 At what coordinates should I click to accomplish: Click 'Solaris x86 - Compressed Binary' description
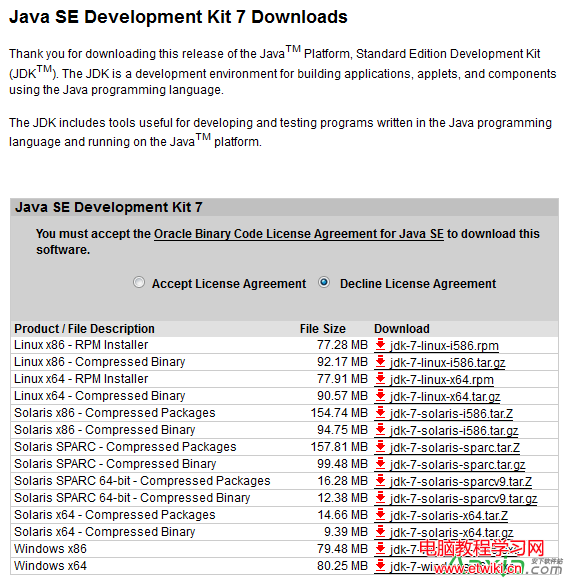105,430
